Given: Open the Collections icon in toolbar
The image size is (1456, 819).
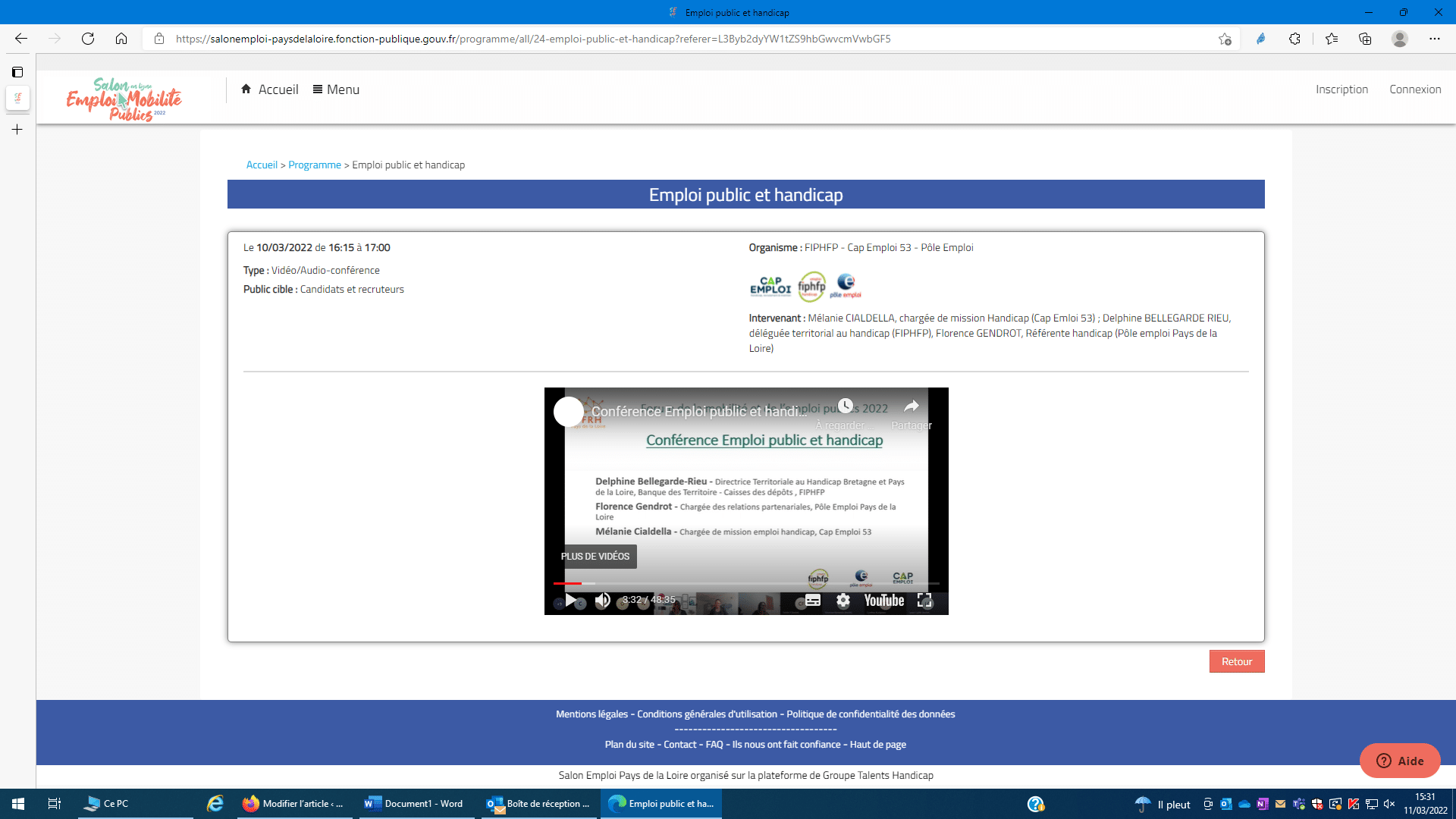Looking at the screenshot, I should (1365, 39).
